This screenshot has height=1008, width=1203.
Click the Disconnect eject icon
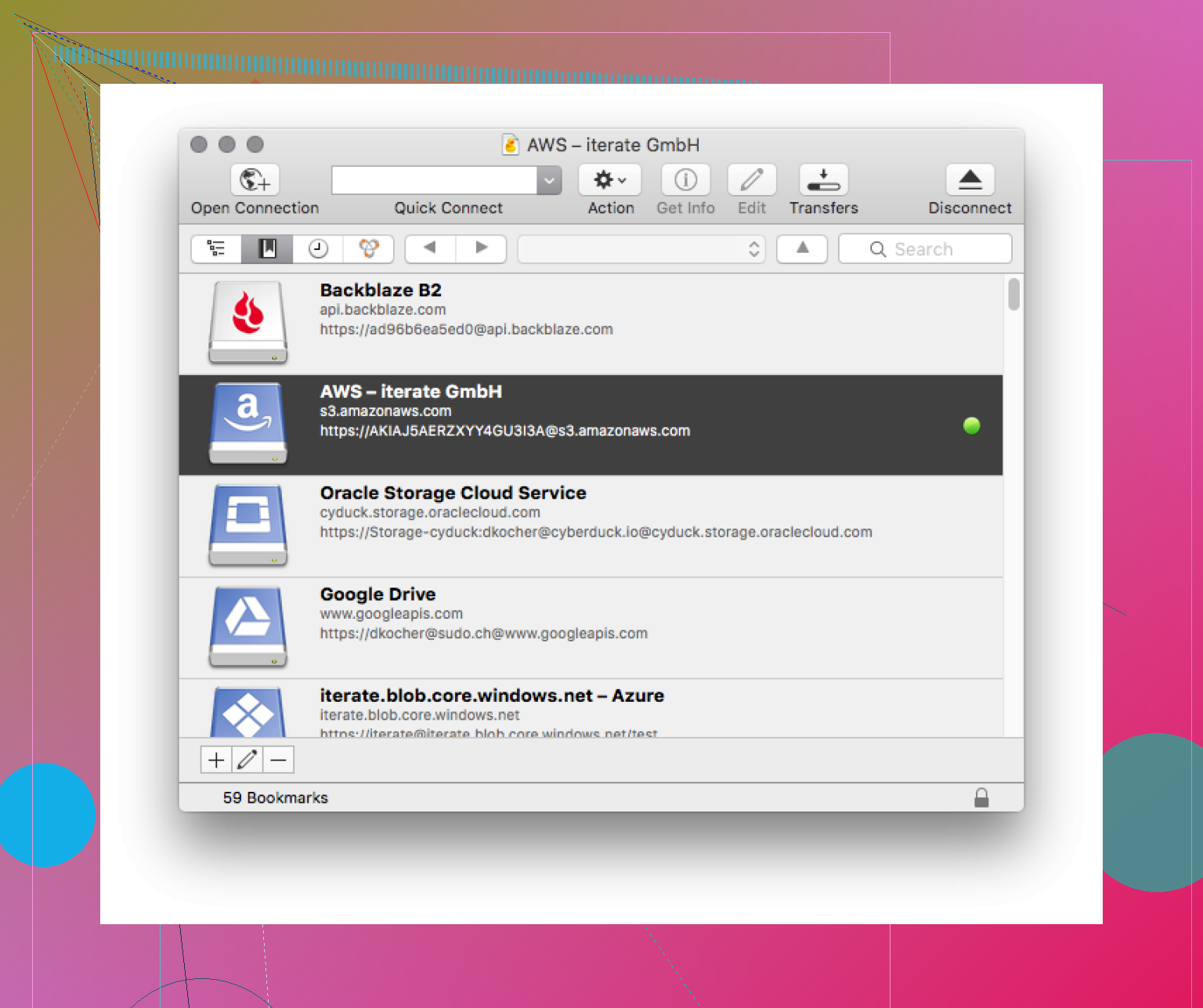tap(970, 180)
